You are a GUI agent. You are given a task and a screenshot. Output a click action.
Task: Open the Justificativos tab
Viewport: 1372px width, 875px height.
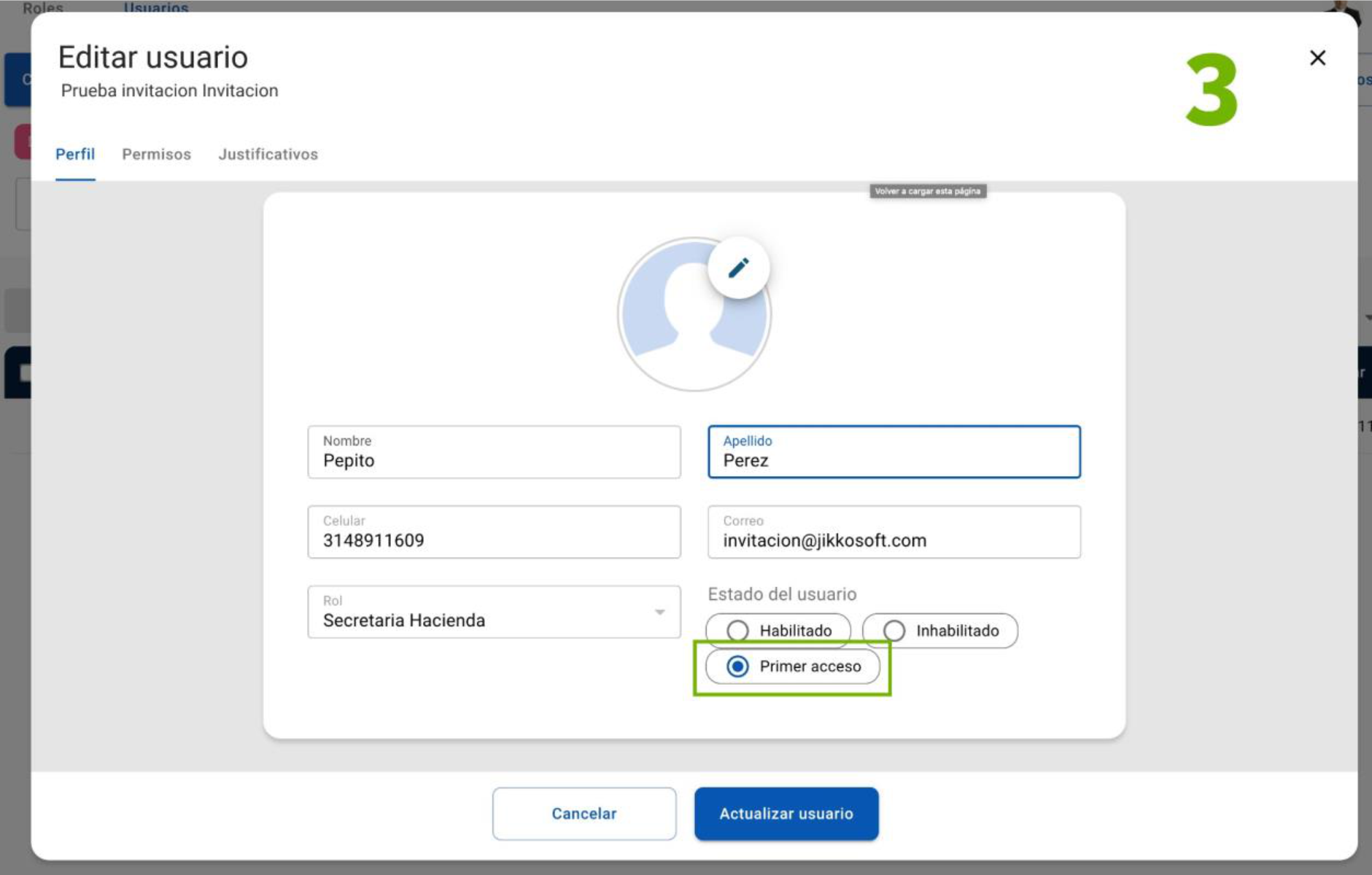coord(268,155)
